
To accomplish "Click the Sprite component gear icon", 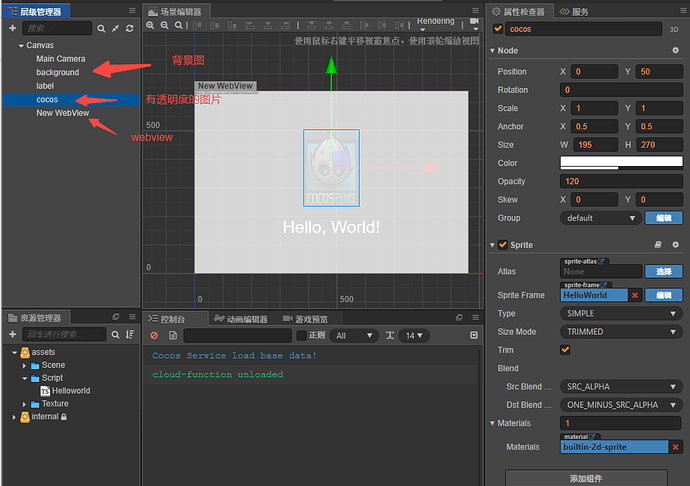I will point(675,245).
